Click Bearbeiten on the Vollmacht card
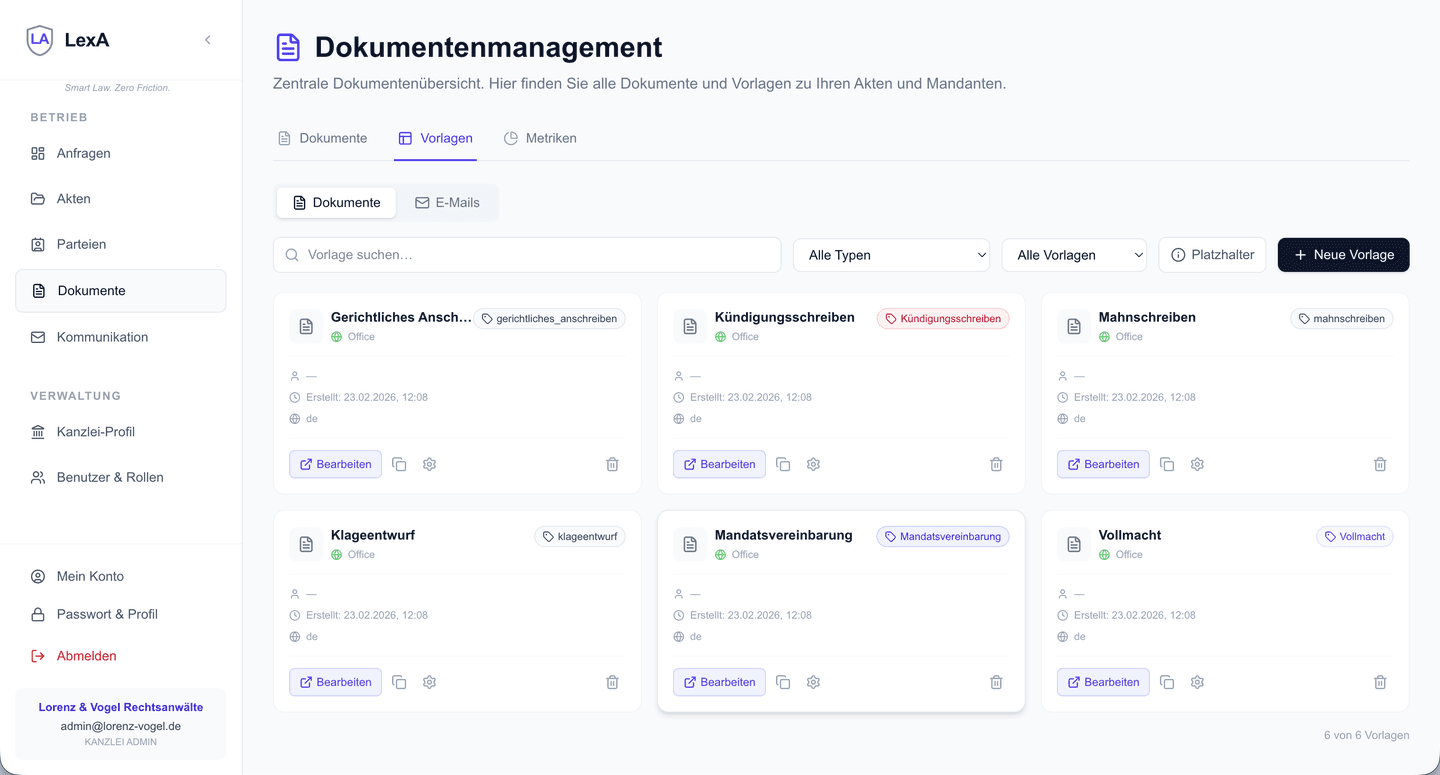 pos(1103,682)
